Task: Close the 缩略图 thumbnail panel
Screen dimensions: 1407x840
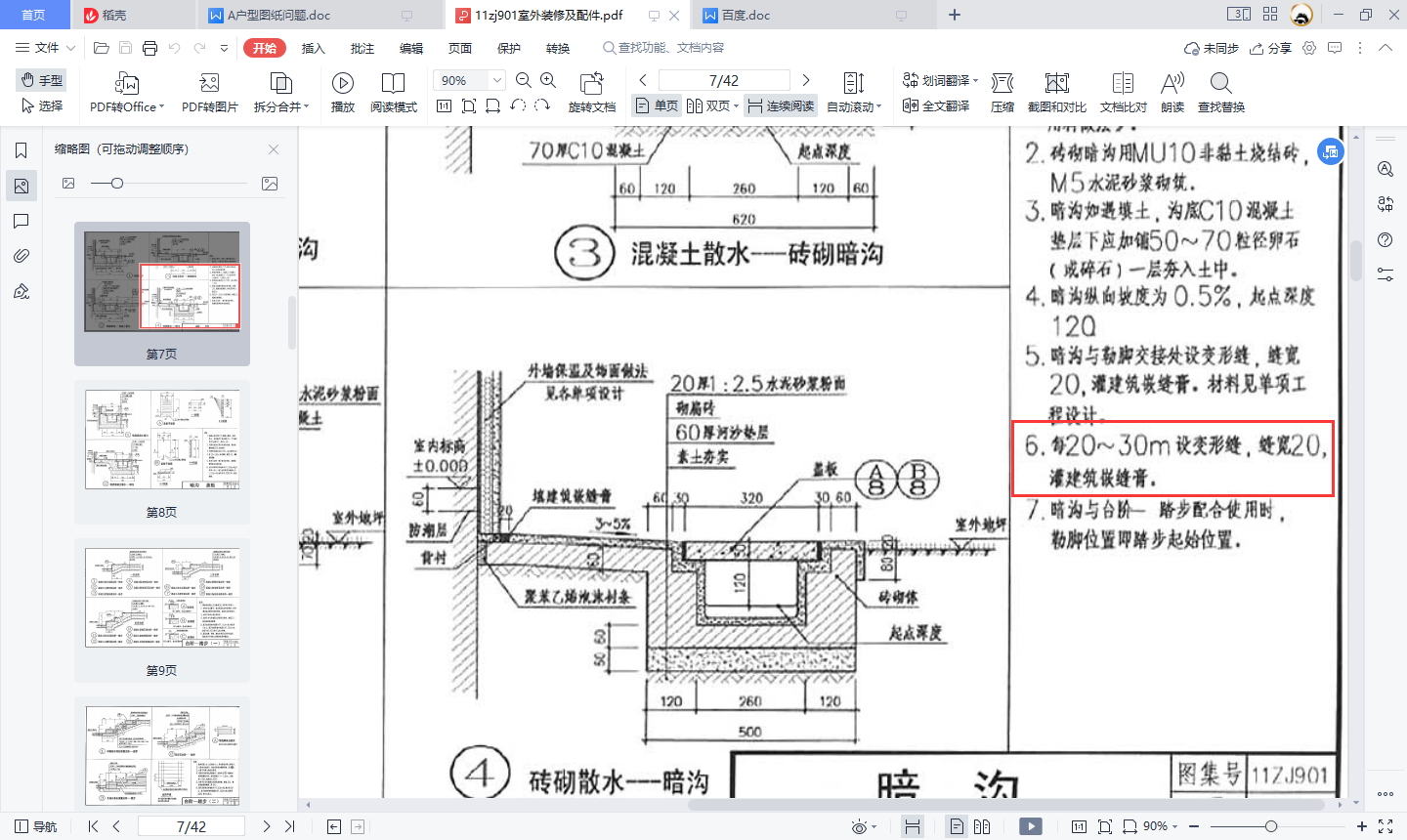Action: 274,149
